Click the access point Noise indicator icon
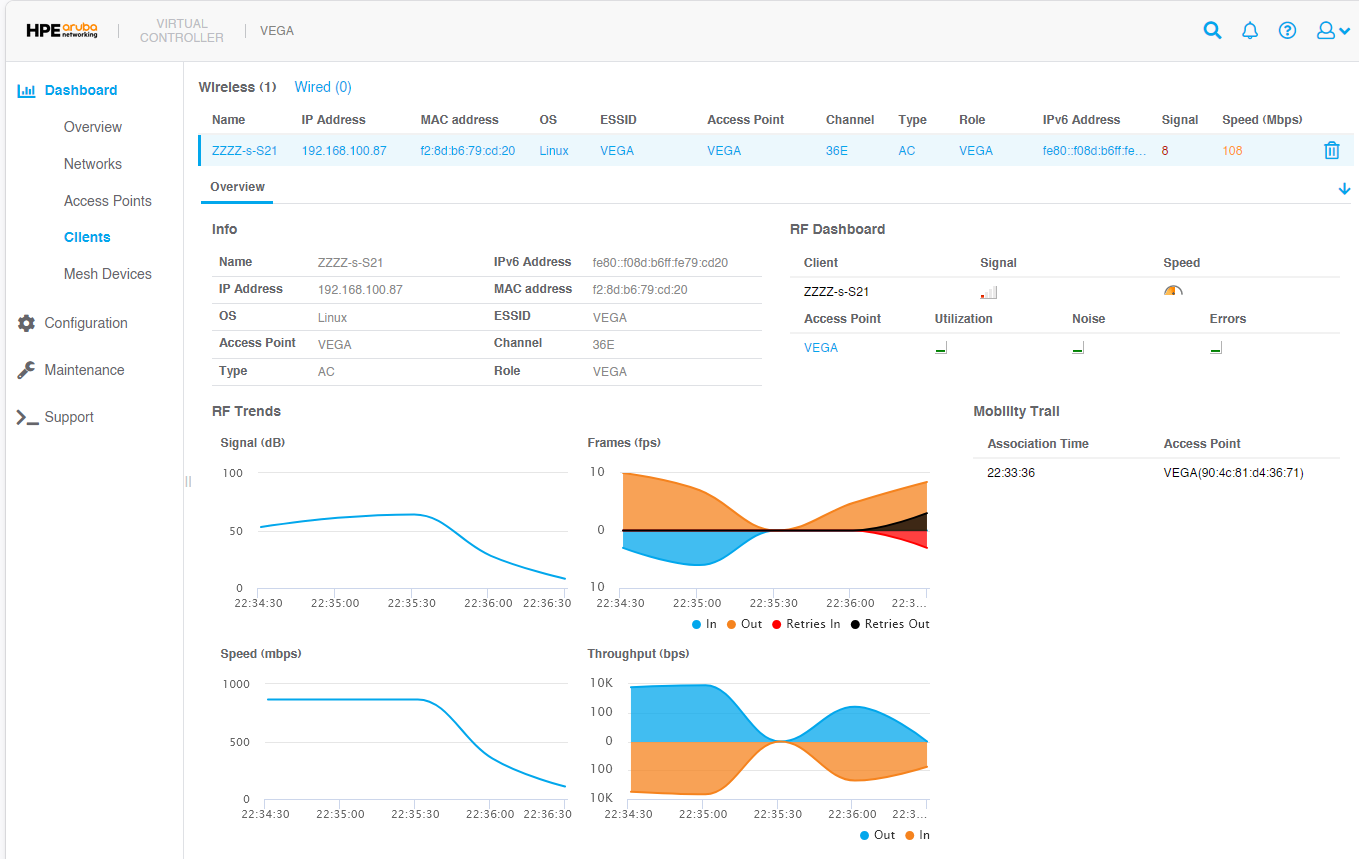The height and width of the screenshot is (859, 1359). 1077,349
